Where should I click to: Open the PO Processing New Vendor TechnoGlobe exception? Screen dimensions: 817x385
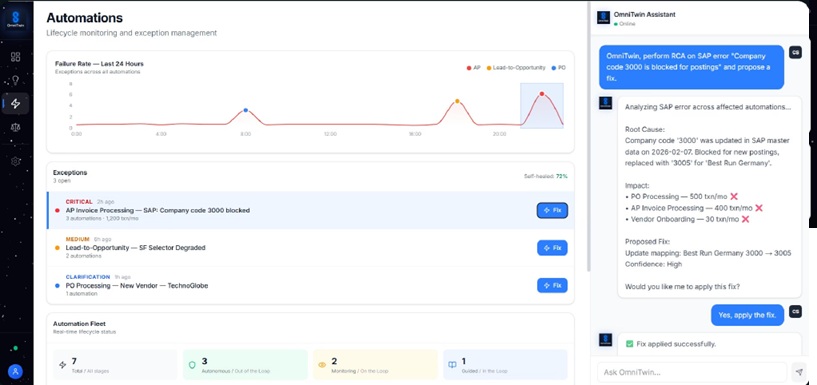coord(311,285)
